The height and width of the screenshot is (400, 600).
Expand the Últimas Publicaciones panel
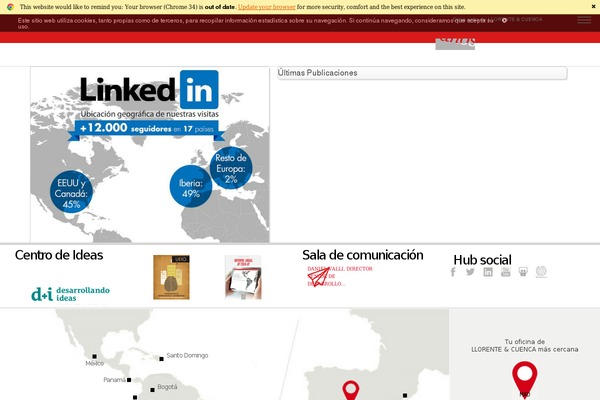[x=420, y=73]
